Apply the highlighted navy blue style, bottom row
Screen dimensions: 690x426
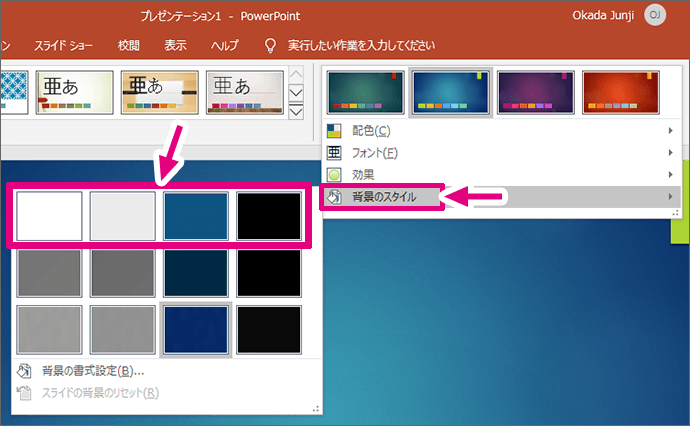[196, 330]
